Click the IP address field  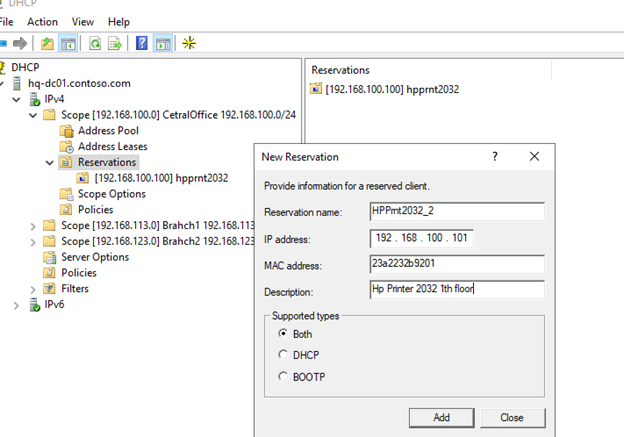tap(421, 238)
